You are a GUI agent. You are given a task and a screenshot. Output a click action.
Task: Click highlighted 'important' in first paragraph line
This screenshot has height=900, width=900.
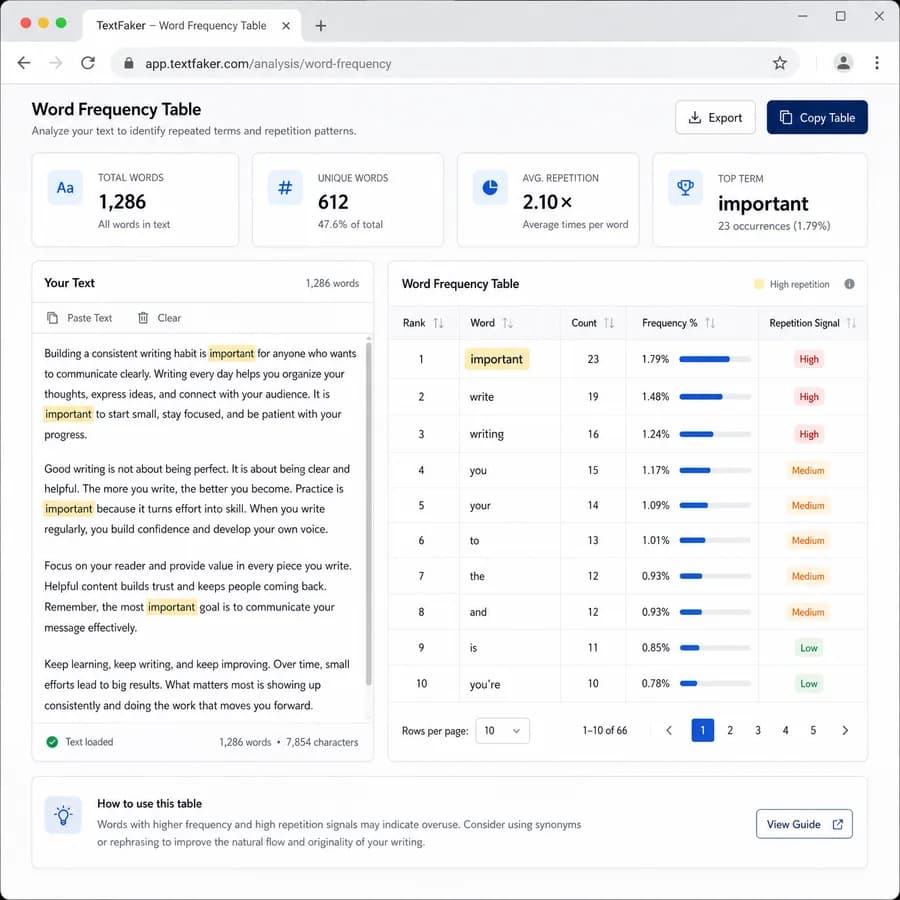point(231,354)
